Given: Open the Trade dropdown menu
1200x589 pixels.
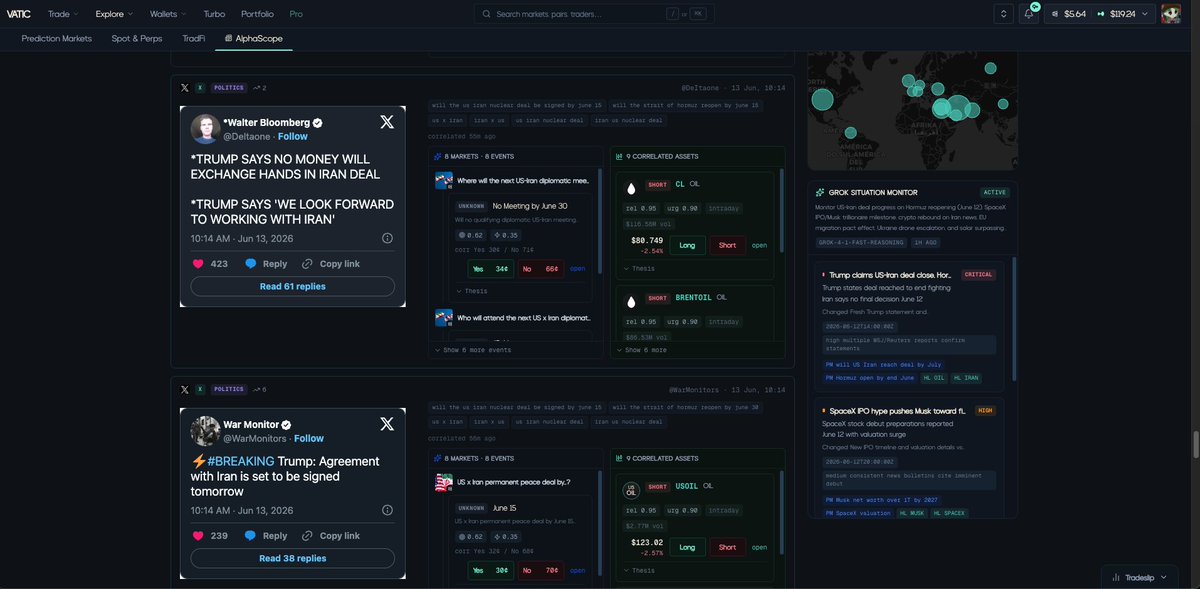Looking at the screenshot, I should click(62, 14).
